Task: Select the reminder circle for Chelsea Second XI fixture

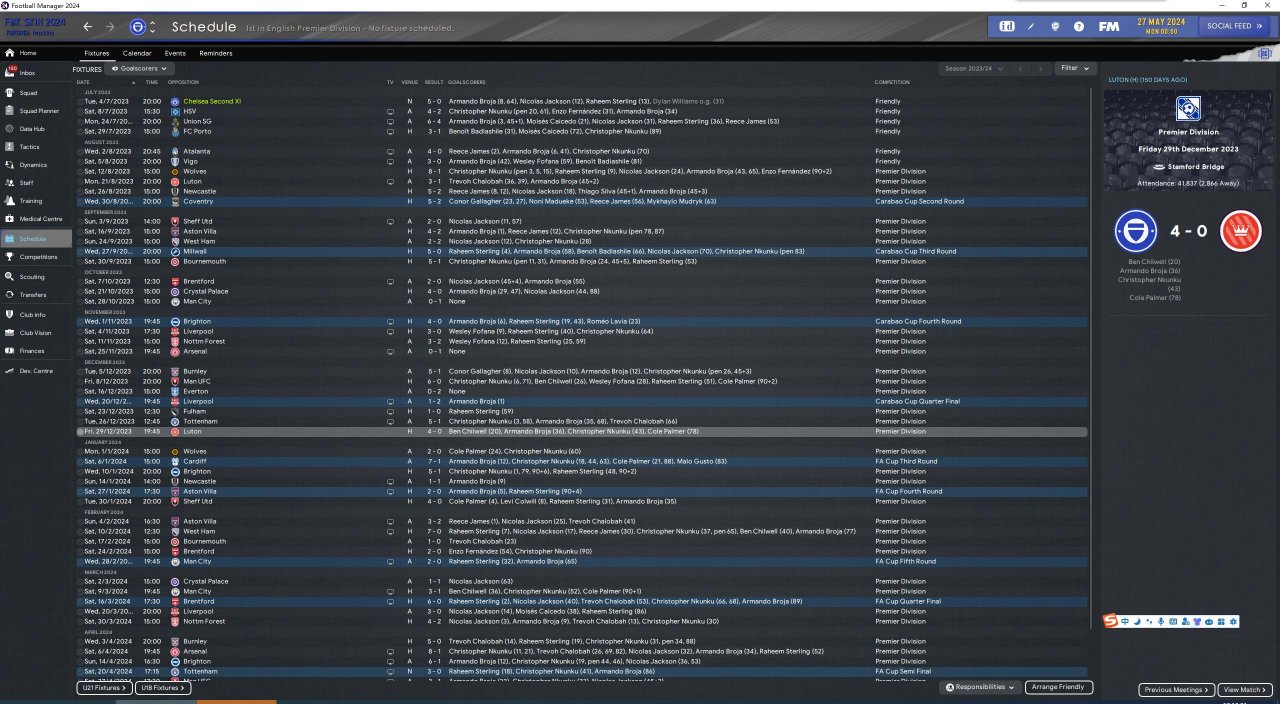Action: tap(80, 101)
